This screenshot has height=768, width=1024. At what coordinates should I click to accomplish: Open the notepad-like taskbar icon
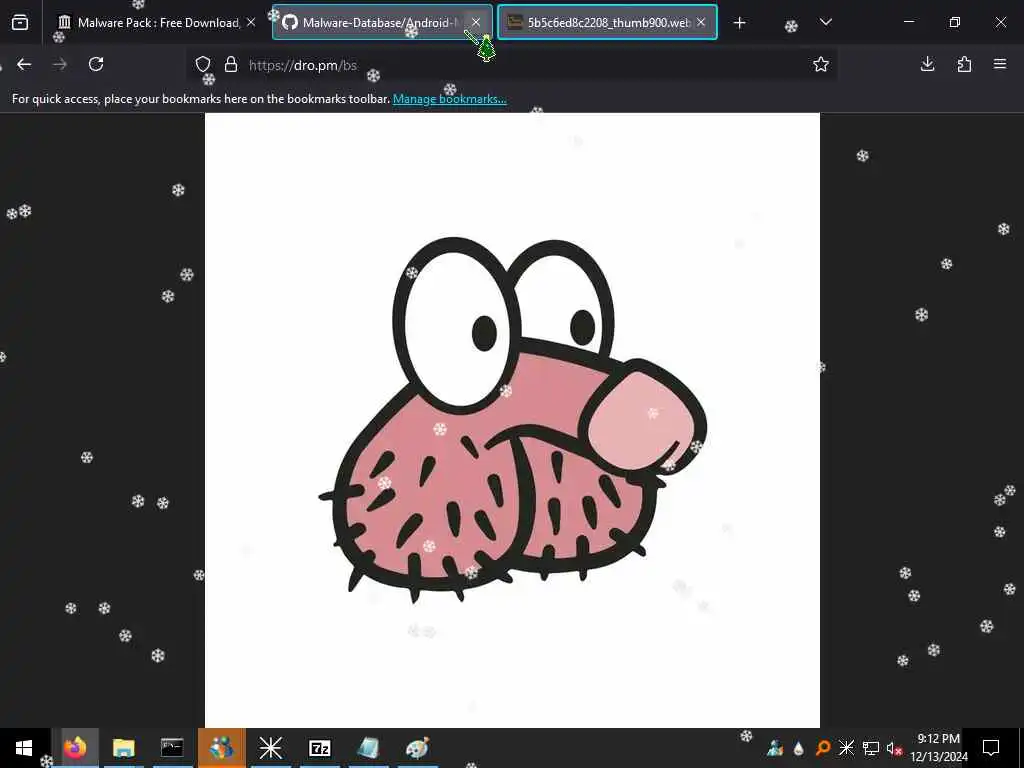(x=368, y=748)
